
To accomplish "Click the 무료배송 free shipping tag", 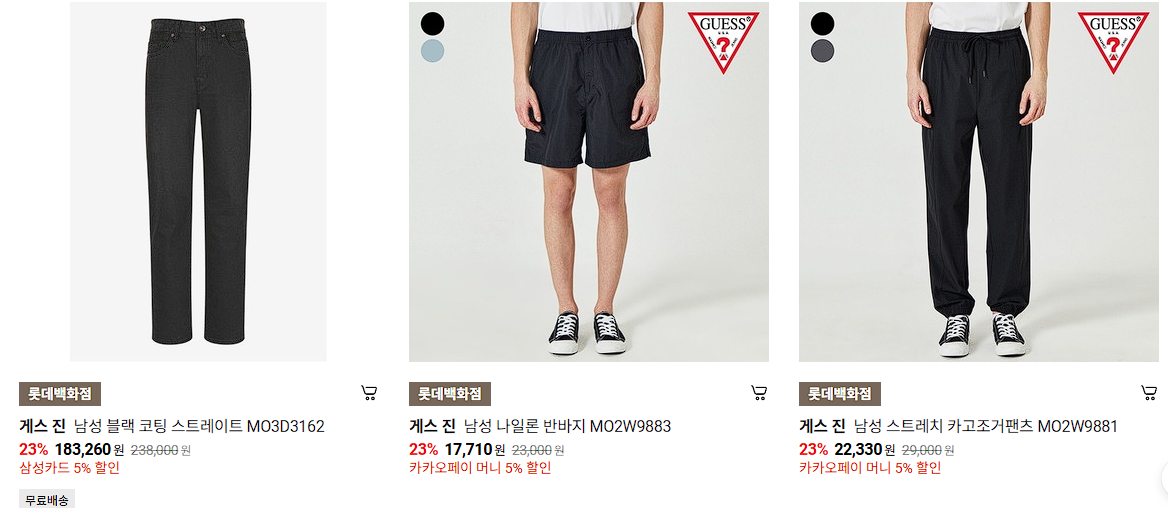I will coord(47,500).
